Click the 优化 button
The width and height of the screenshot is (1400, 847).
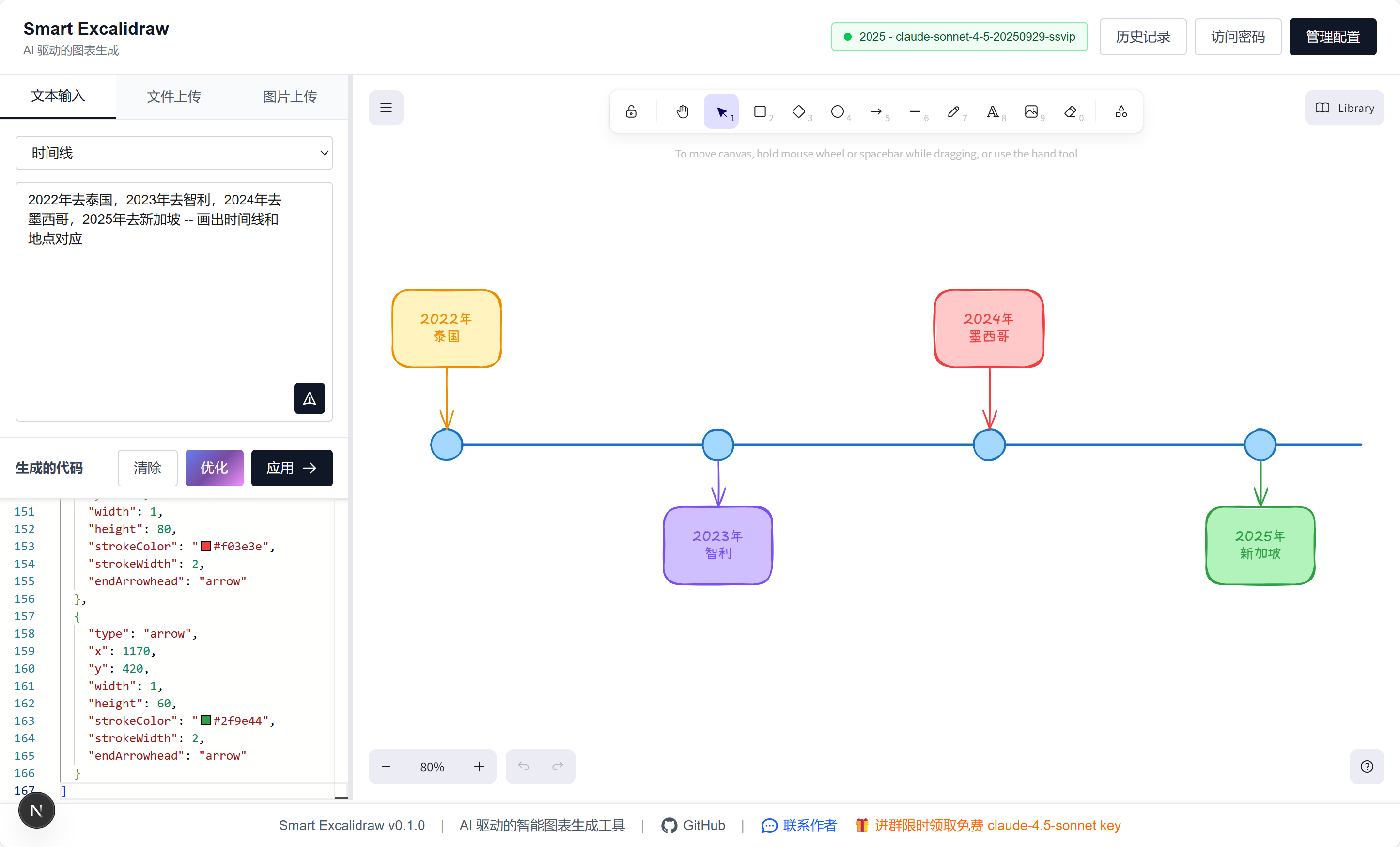pyautogui.click(x=214, y=468)
